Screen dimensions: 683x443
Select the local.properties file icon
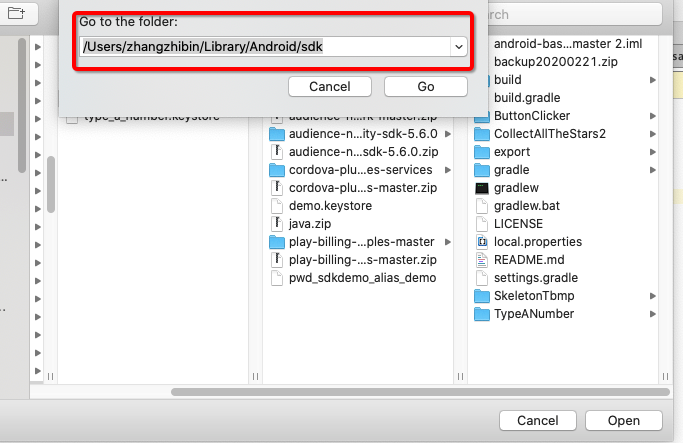(x=482, y=242)
